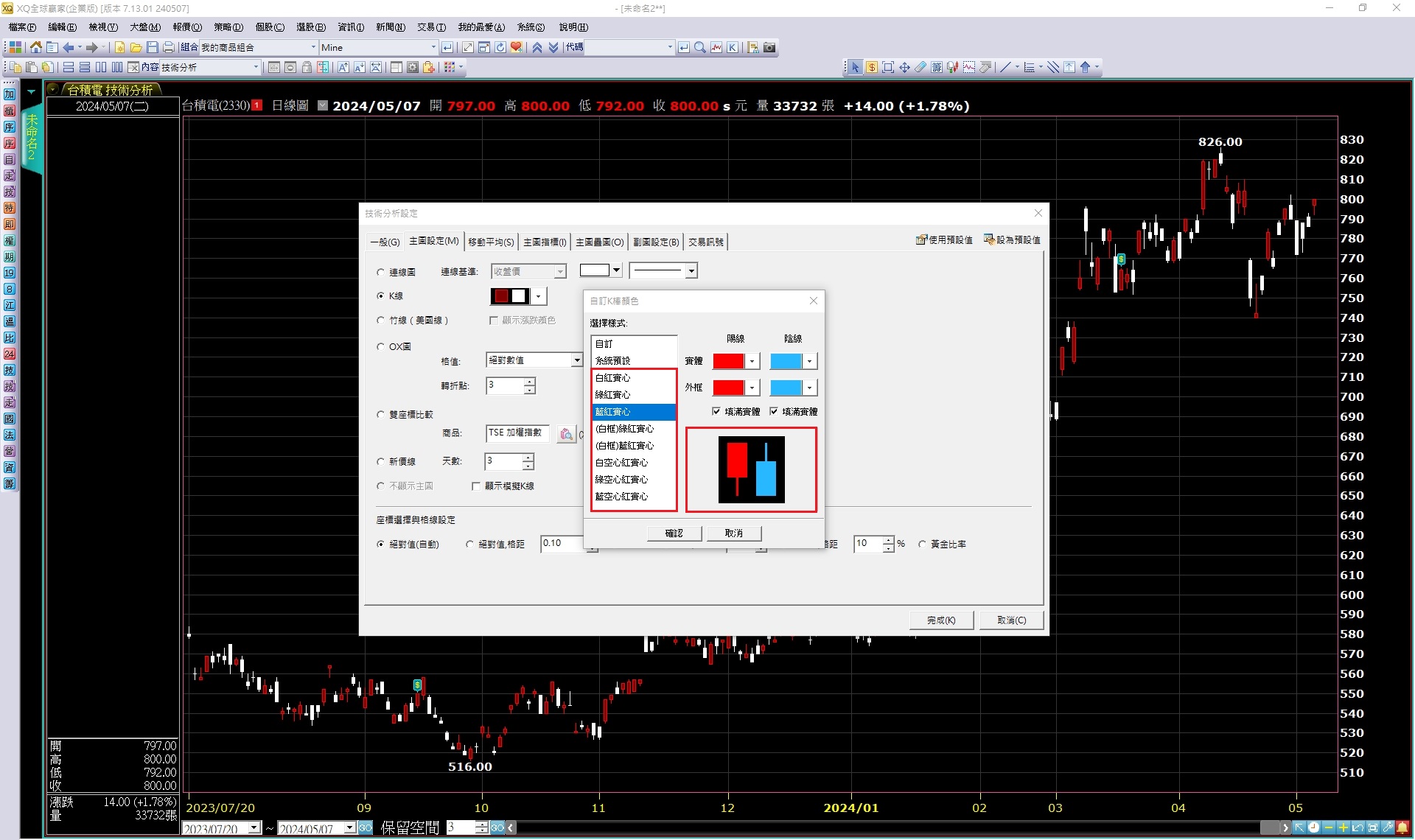Viewport: 1415px width, 840px height.
Task: Click the 確認 button
Action: [x=674, y=533]
